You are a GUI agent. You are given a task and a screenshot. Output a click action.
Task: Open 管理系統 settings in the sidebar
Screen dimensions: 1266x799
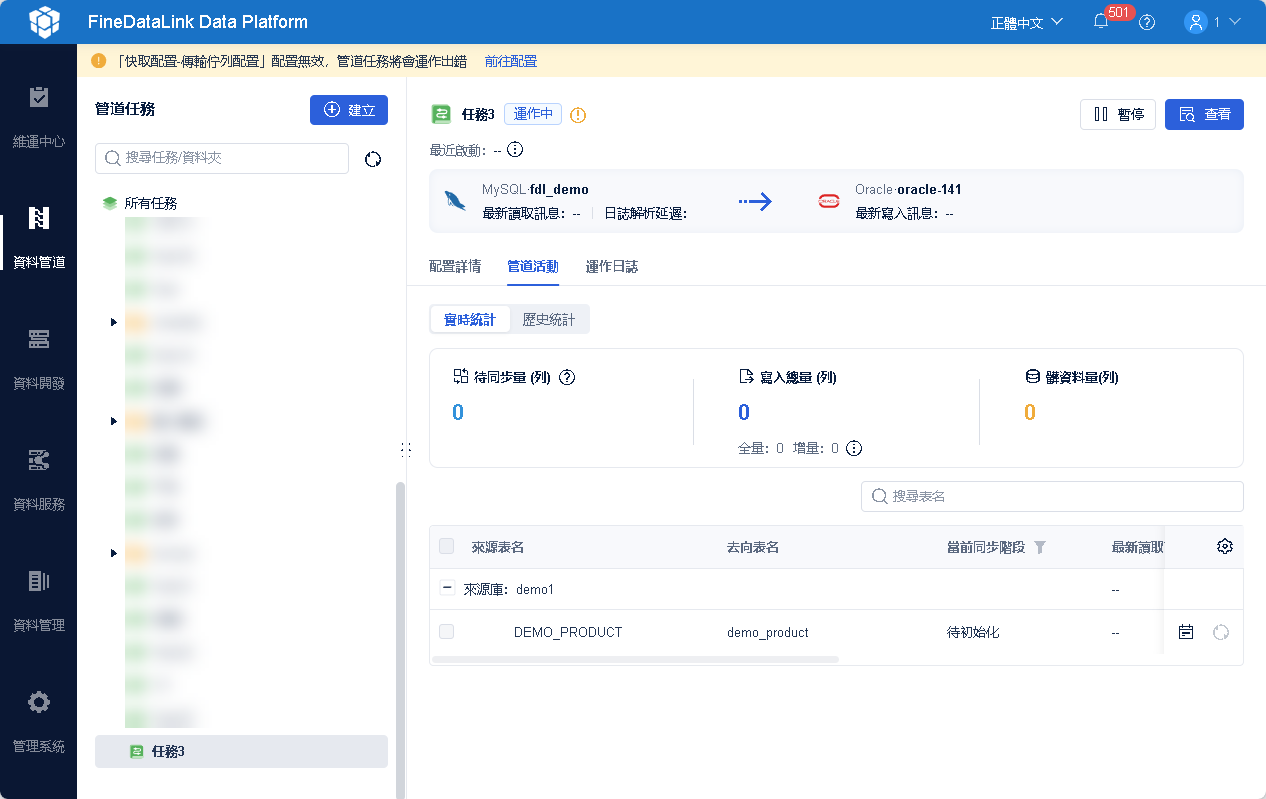pos(38,722)
